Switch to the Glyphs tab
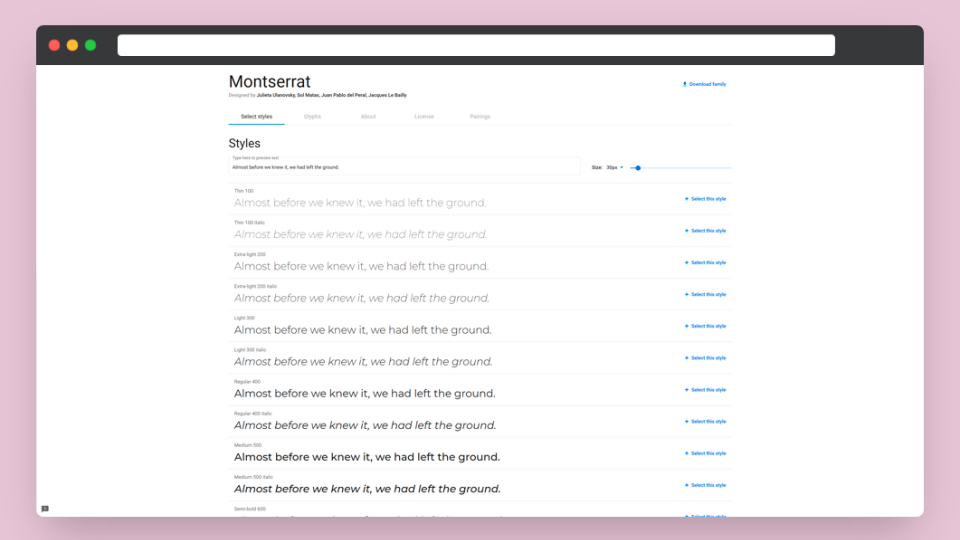 tap(312, 116)
